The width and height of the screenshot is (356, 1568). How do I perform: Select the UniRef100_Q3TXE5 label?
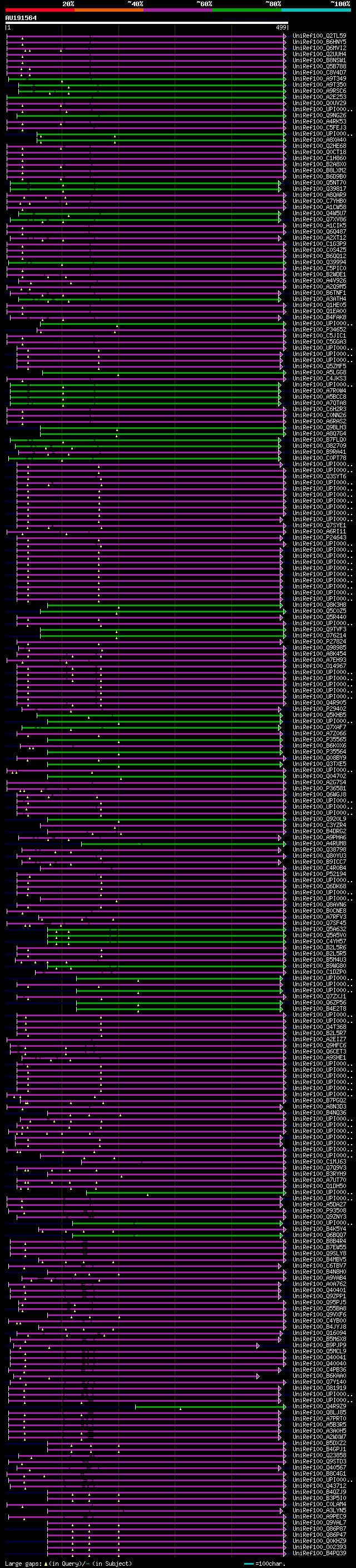(x=319, y=764)
